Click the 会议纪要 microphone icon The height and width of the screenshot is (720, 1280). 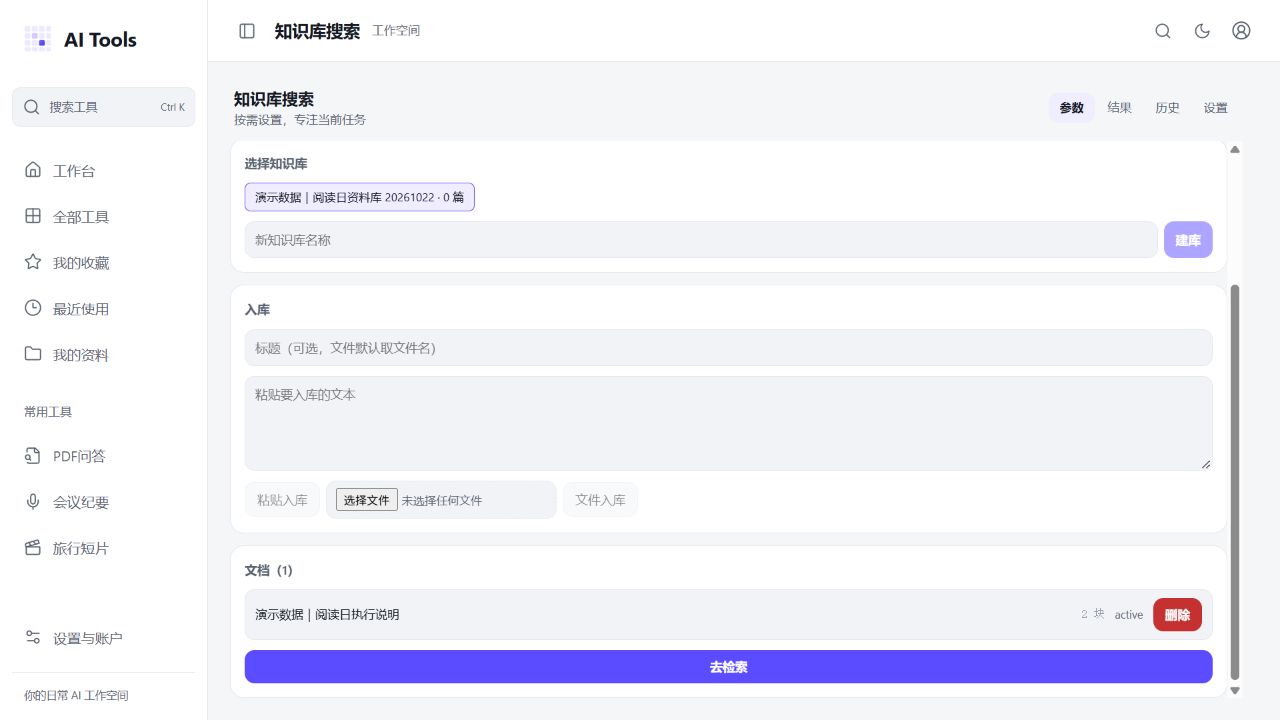click(33, 502)
